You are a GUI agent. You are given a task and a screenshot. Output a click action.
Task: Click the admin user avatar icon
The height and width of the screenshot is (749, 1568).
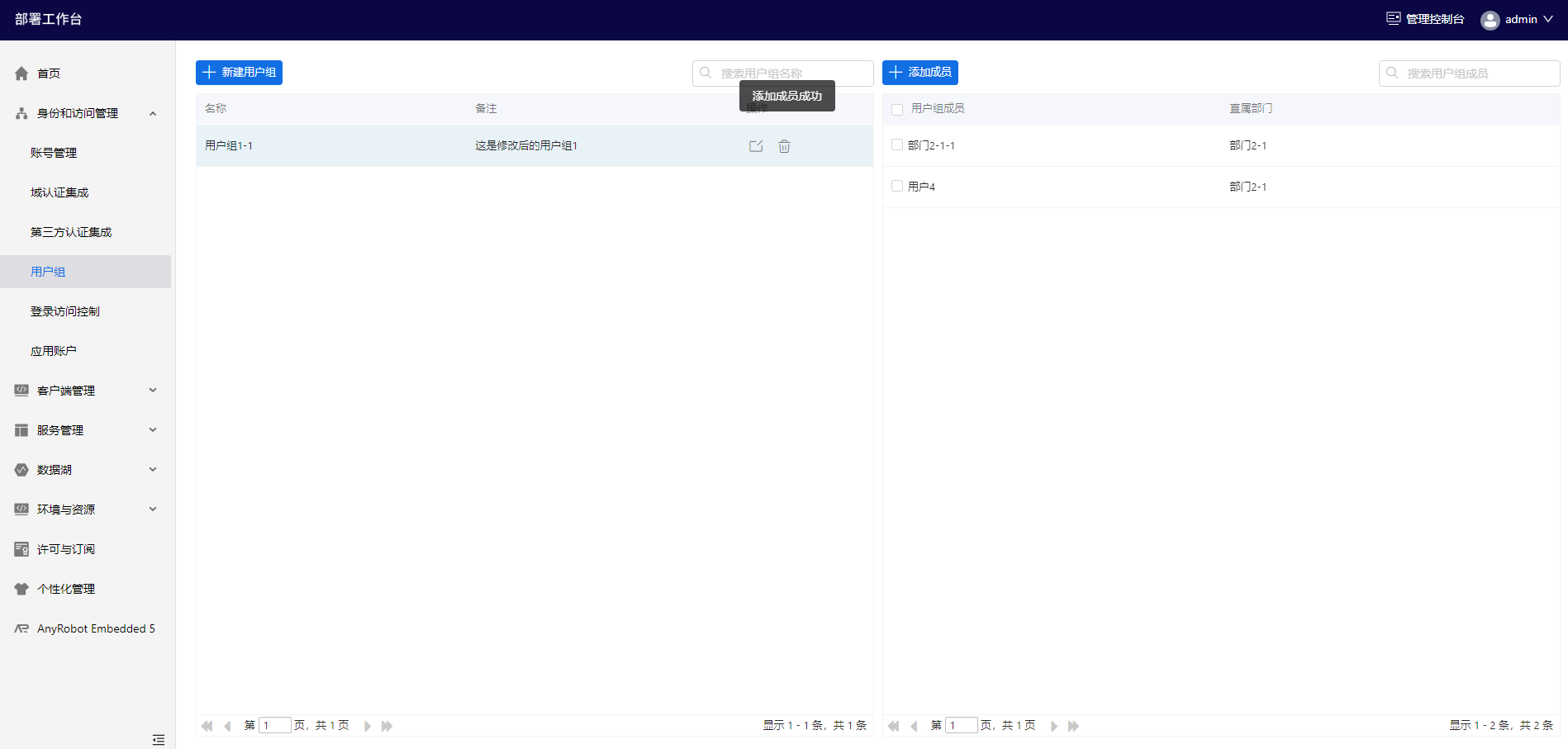pyautogui.click(x=1490, y=20)
